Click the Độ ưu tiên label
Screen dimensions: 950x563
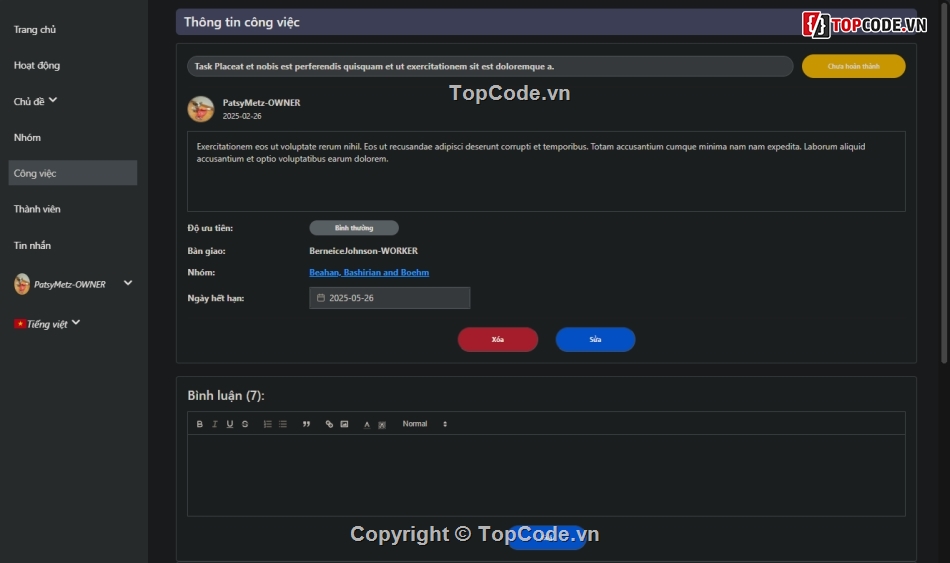210,228
